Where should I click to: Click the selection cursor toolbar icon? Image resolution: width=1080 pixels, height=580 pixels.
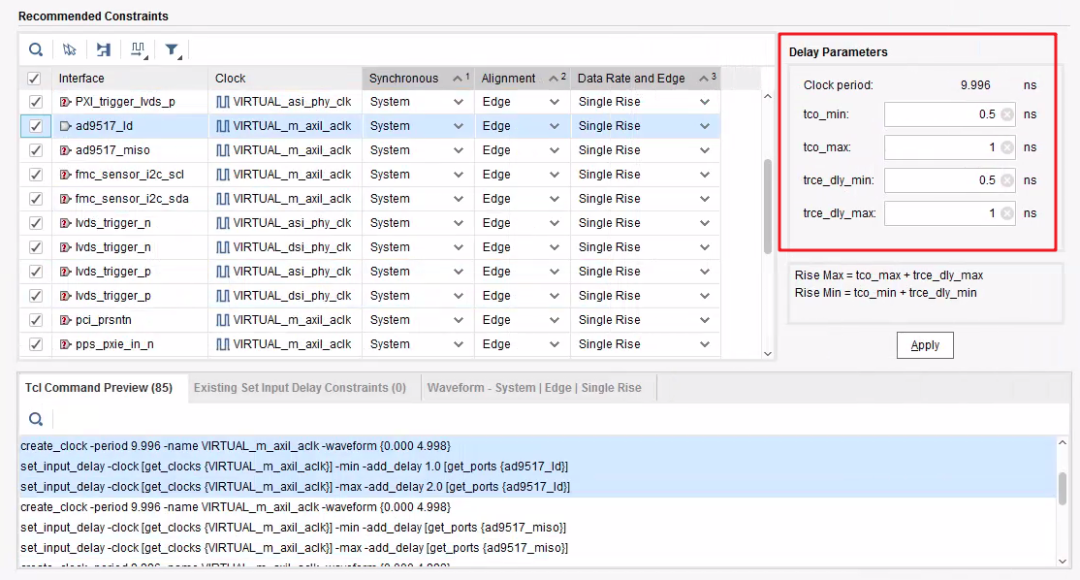pos(69,49)
